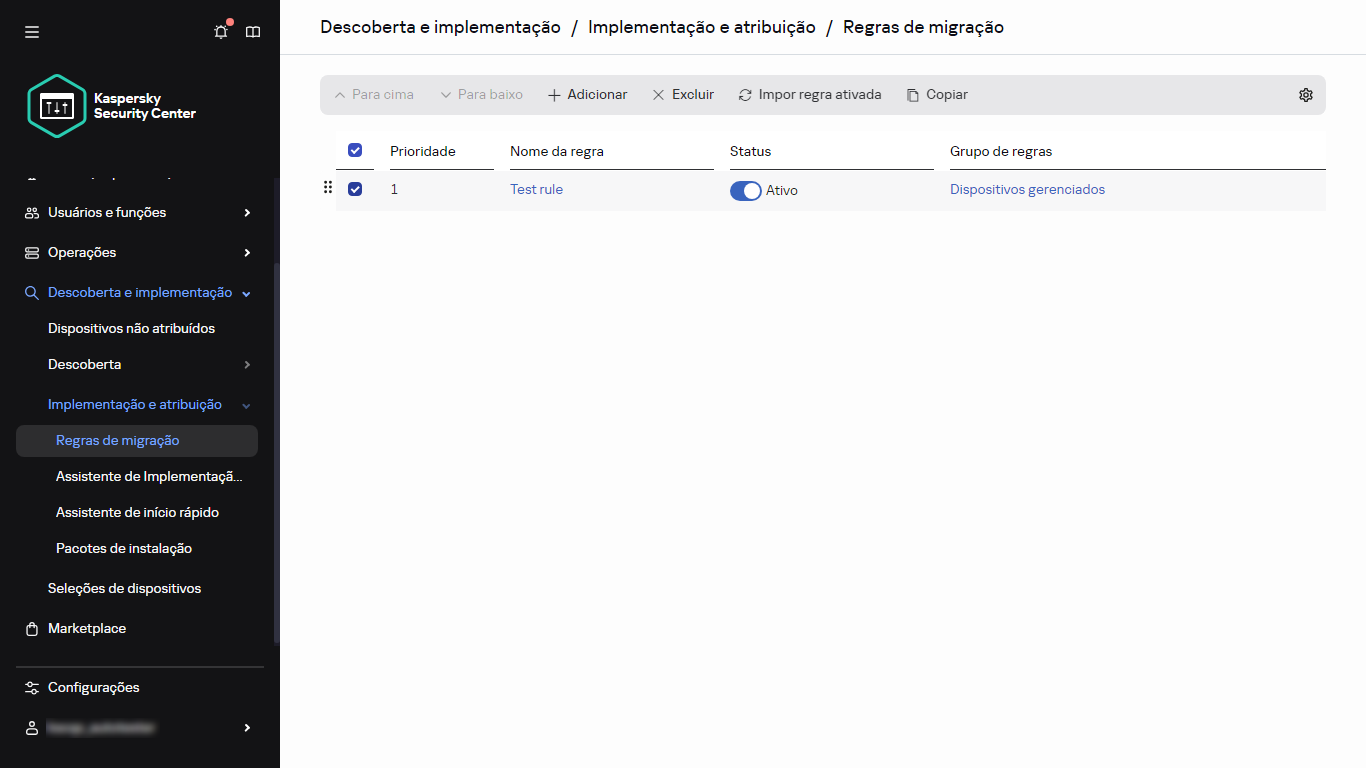The image size is (1366, 768).
Task: Open the hamburger menu icon
Action: [32, 32]
